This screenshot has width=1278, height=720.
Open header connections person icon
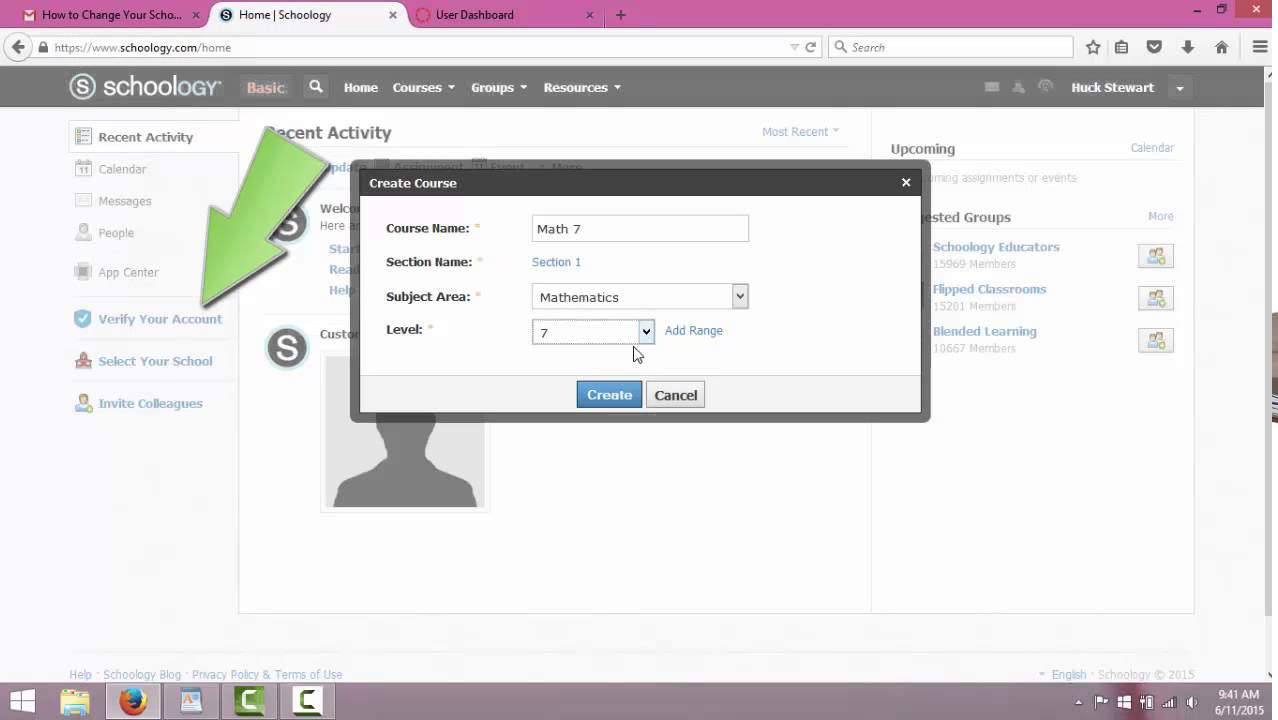(x=1018, y=87)
